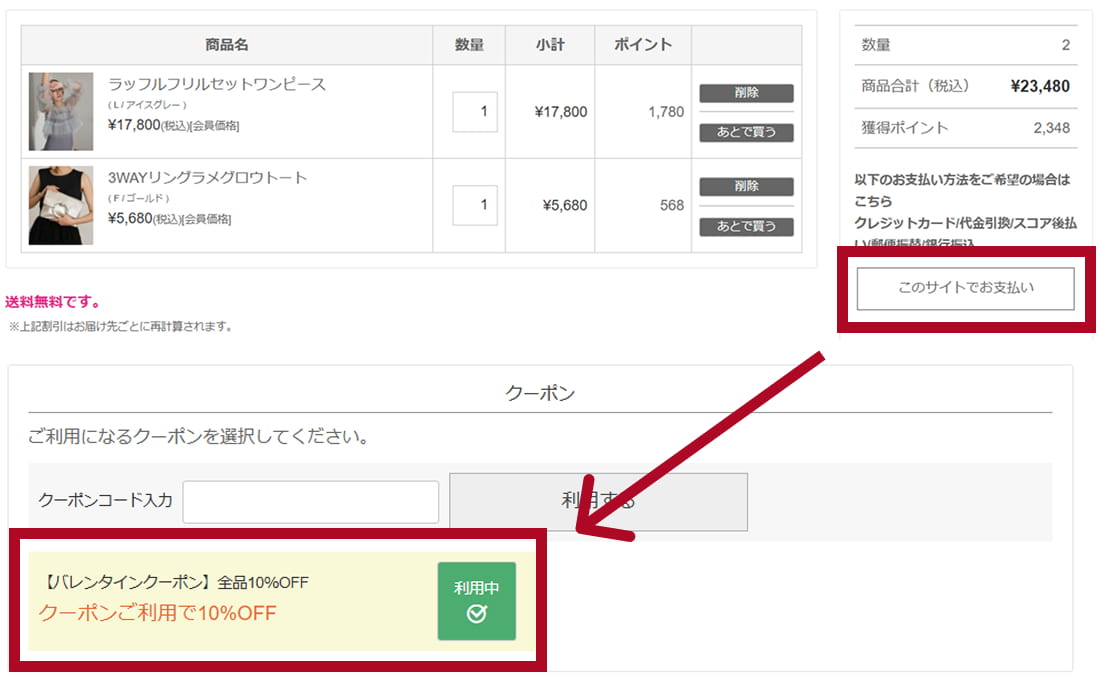Click the pink 送料無料です notice
The image size is (1101, 692).
(53, 302)
